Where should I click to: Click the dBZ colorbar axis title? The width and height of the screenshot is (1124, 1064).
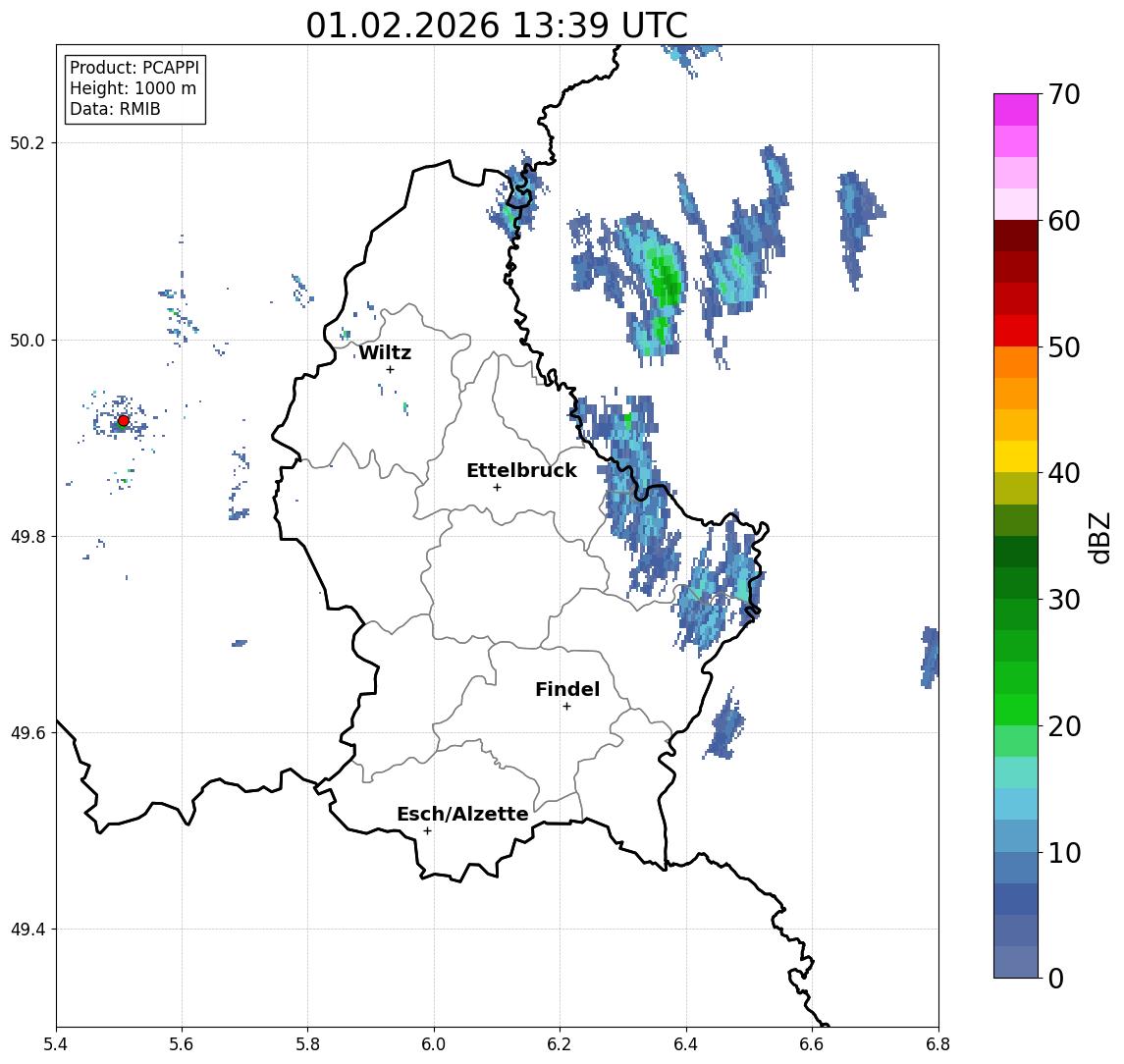[1100, 538]
